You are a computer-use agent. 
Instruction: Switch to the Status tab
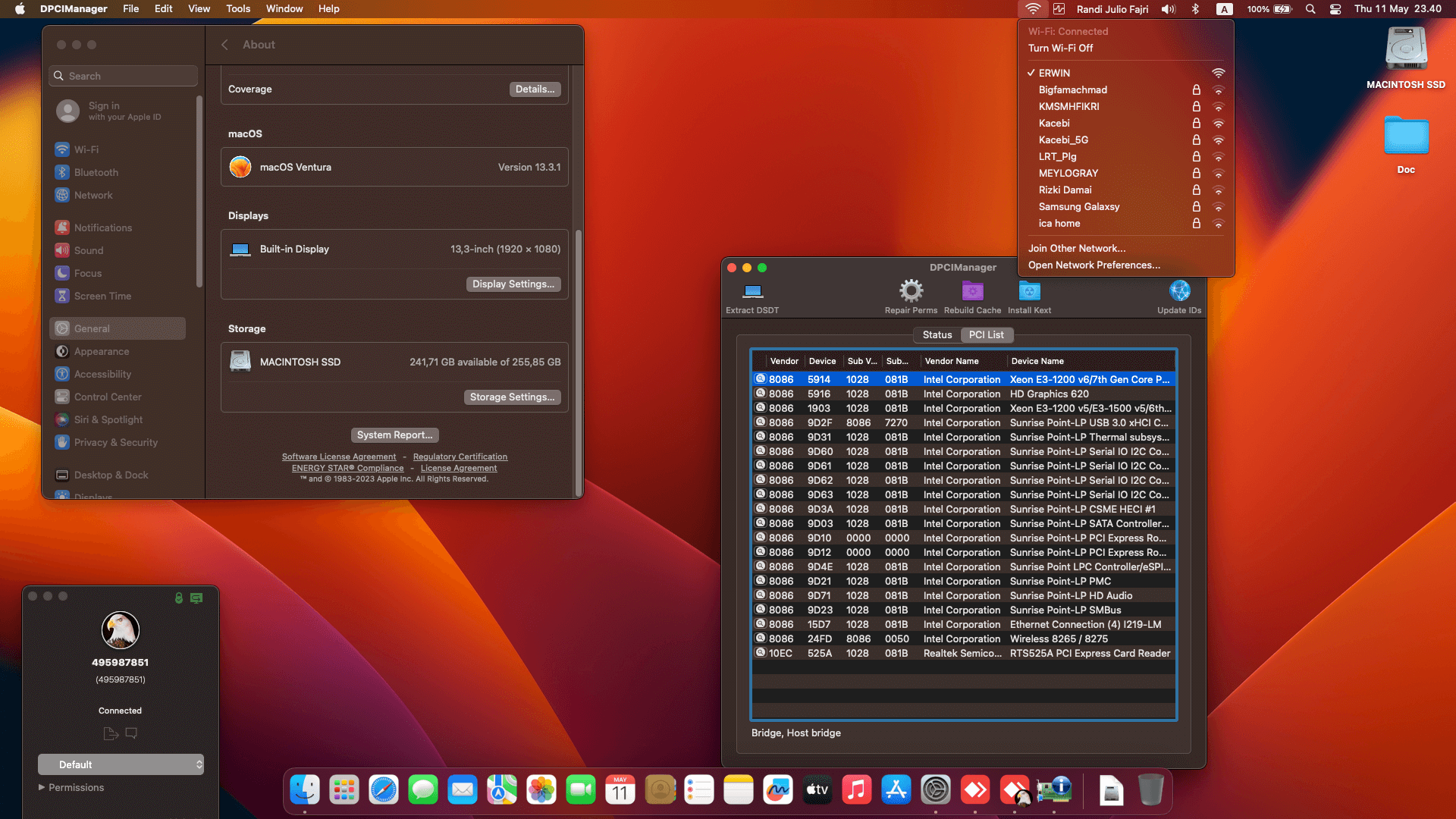pyautogui.click(x=937, y=334)
